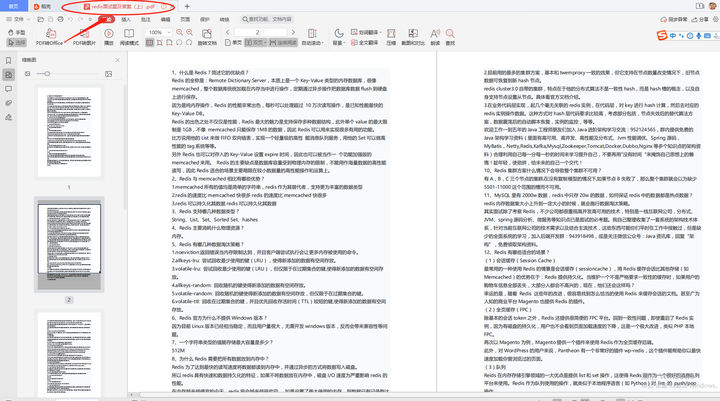
Task: Open 双页 double page dropdown
Action: (x=256, y=42)
